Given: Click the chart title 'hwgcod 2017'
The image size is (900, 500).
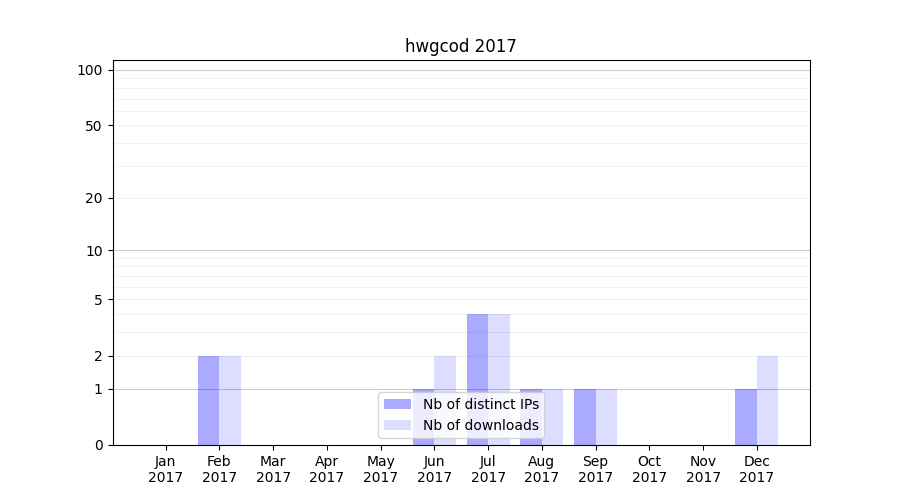Looking at the screenshot, I should tap(460, 46).
